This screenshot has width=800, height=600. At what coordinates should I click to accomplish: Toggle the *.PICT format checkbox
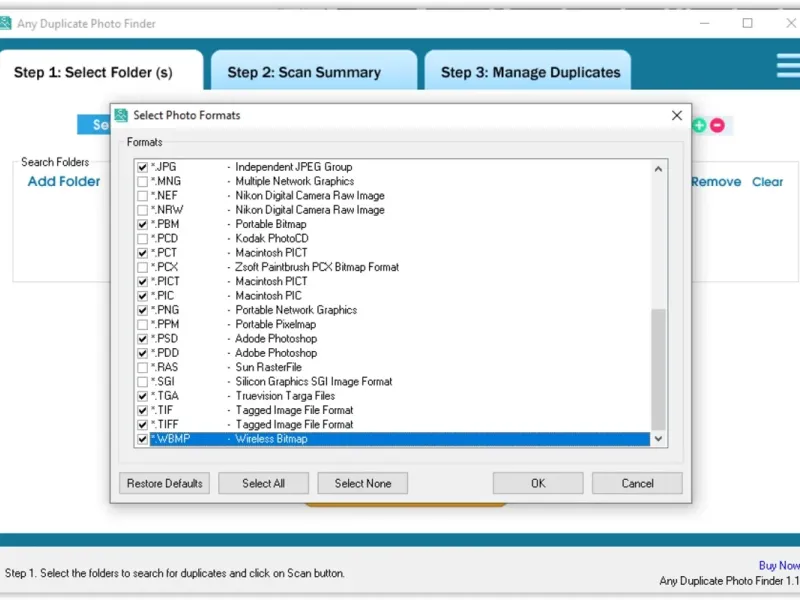point(142,282)
